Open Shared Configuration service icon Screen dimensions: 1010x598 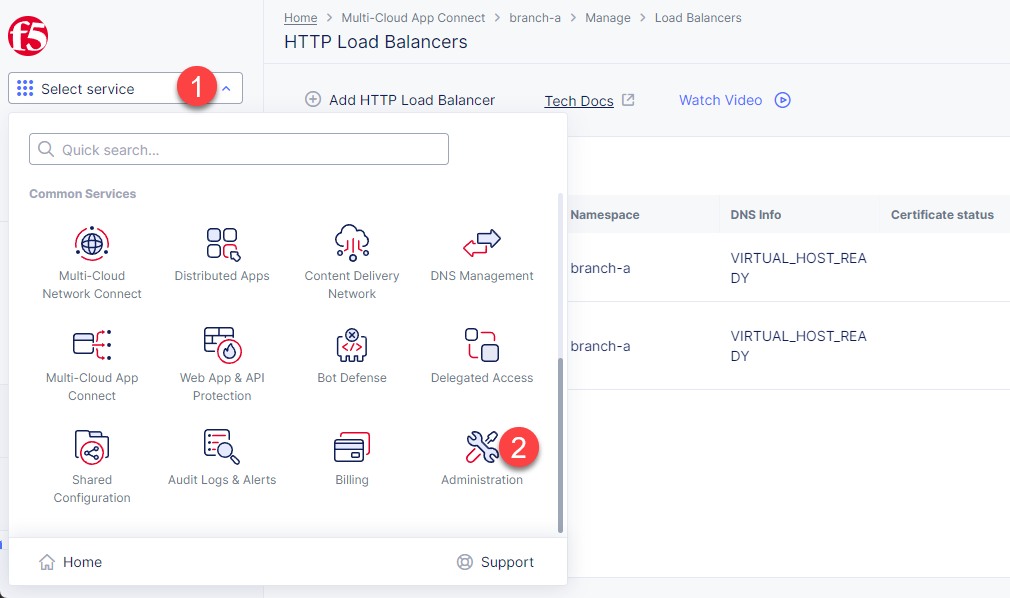point(92,447)
